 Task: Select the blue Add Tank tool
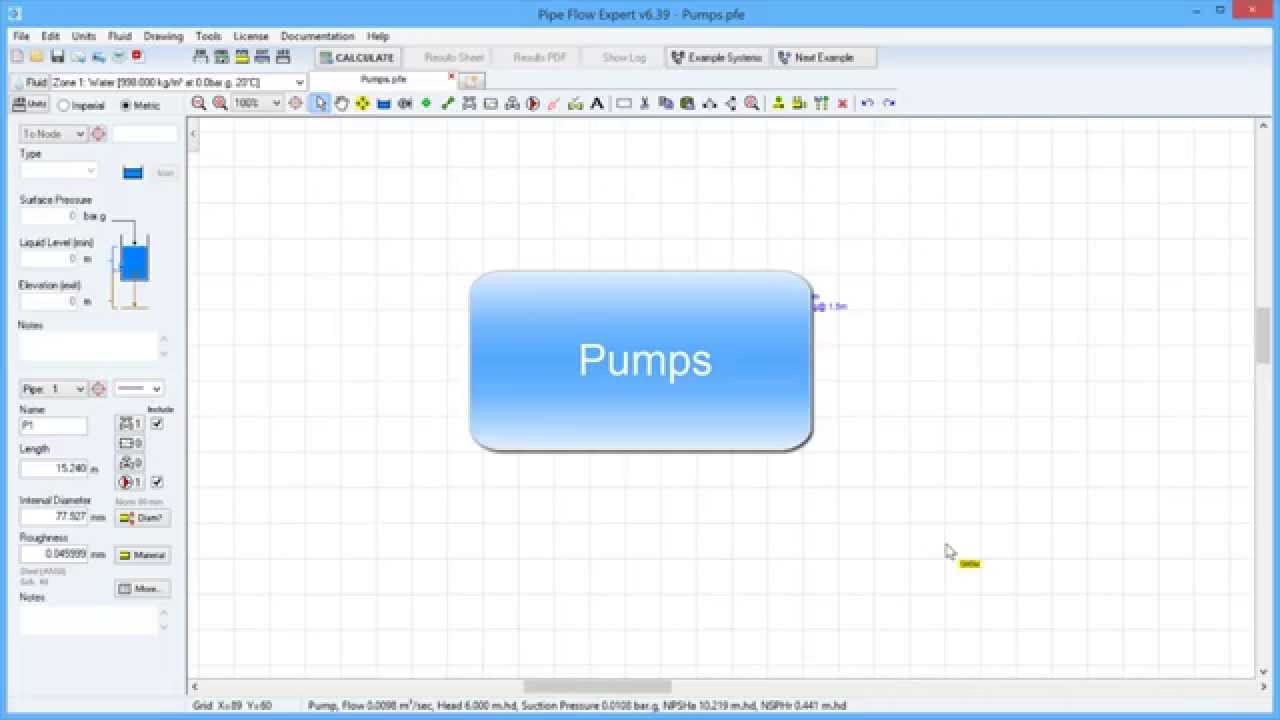[x=383, y=103]
